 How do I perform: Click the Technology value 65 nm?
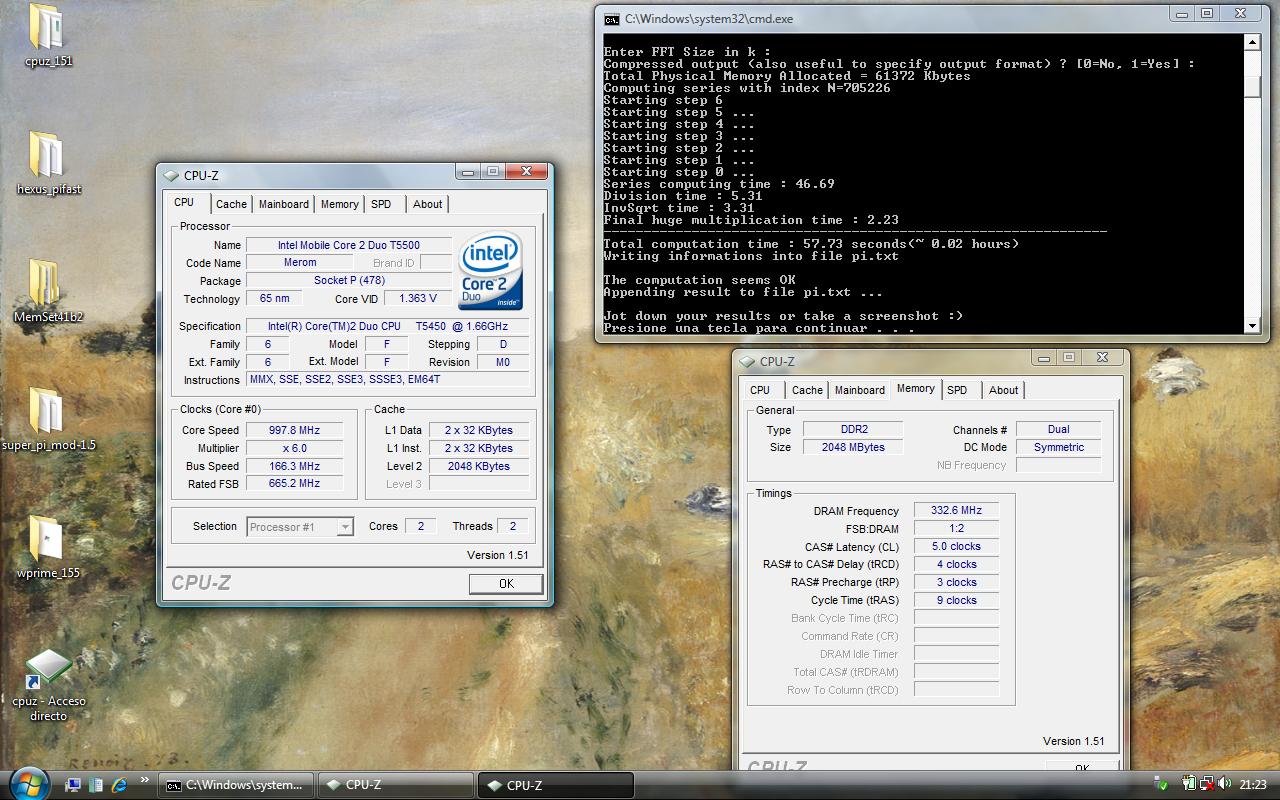point(274,299)
